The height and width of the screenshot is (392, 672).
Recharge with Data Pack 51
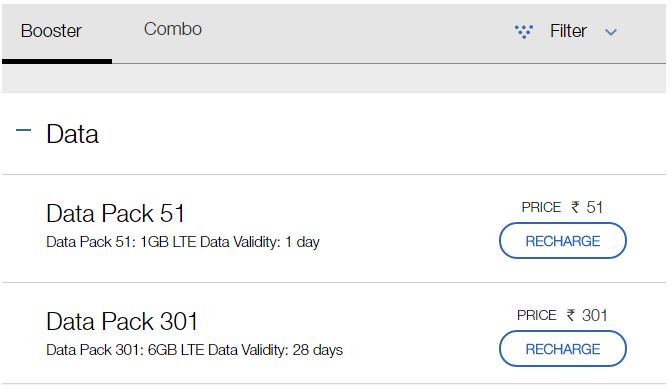(x=563, y=241)
